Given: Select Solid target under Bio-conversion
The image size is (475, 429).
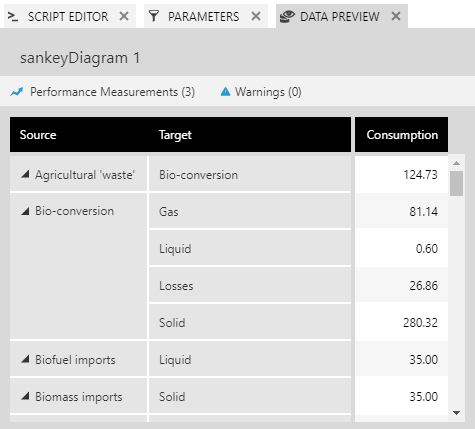Looking at the screenshot, I should click(x=250, y=322).
